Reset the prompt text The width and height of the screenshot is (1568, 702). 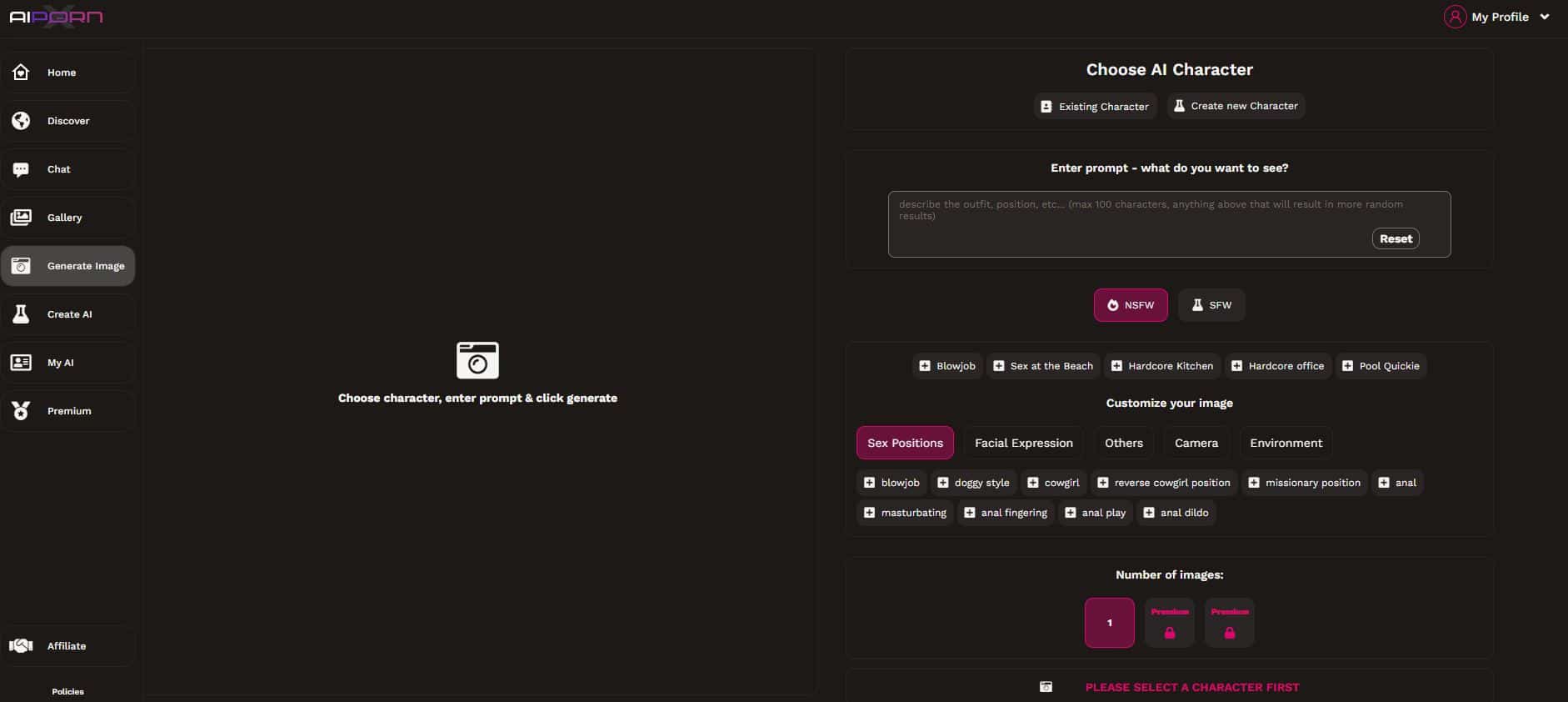pyautogui.click(x=1396, y=238)
